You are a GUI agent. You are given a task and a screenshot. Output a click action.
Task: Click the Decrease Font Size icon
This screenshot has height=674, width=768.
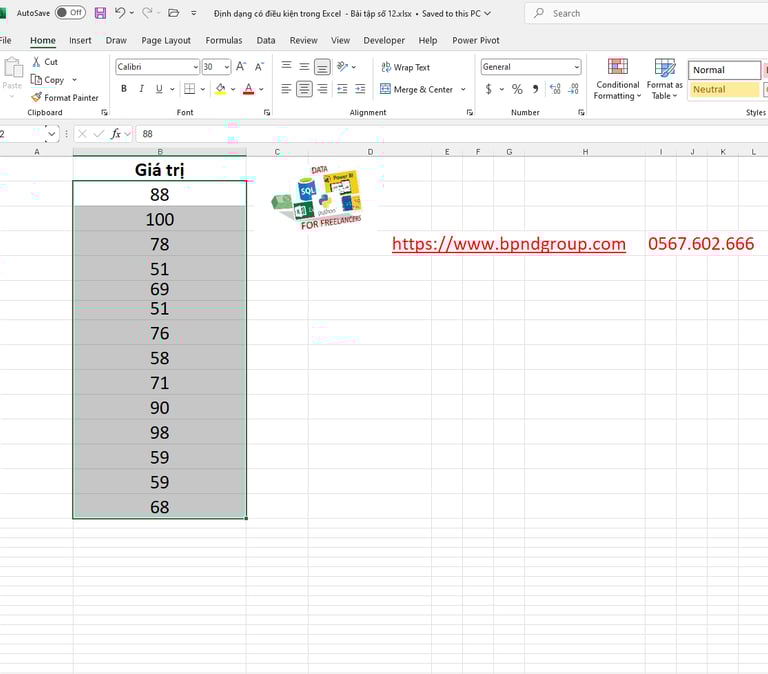tap(259, 66)
